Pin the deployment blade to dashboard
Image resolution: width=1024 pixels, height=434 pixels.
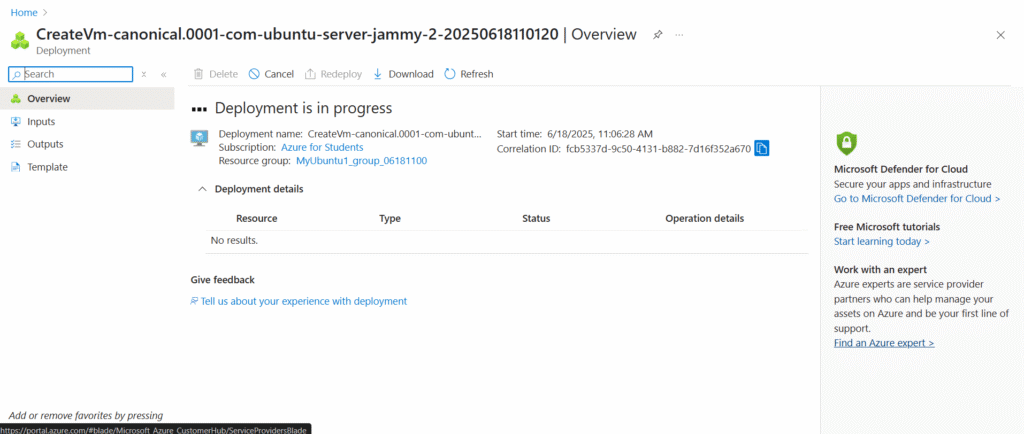658,35
